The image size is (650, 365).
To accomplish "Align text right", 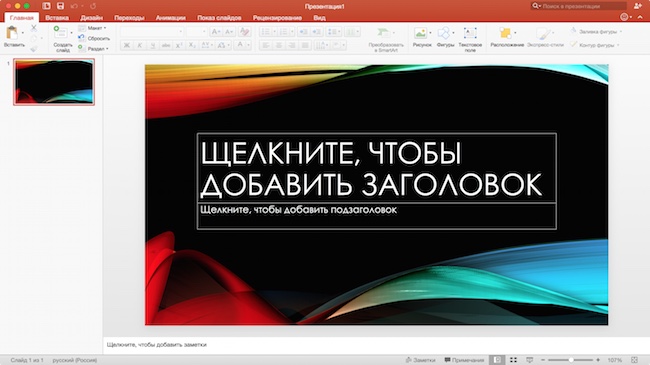I will coord(292,45).
